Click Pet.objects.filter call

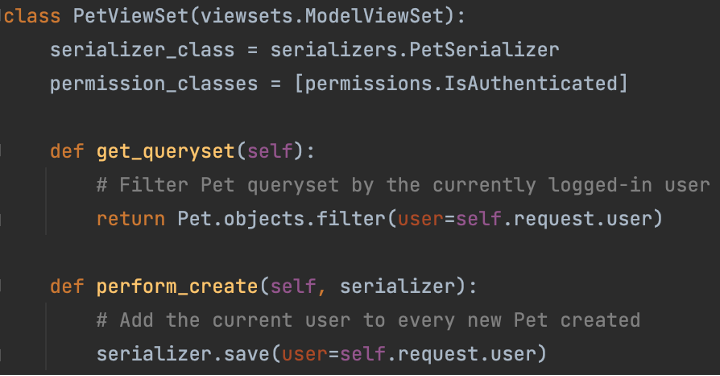tap(281, 219)
